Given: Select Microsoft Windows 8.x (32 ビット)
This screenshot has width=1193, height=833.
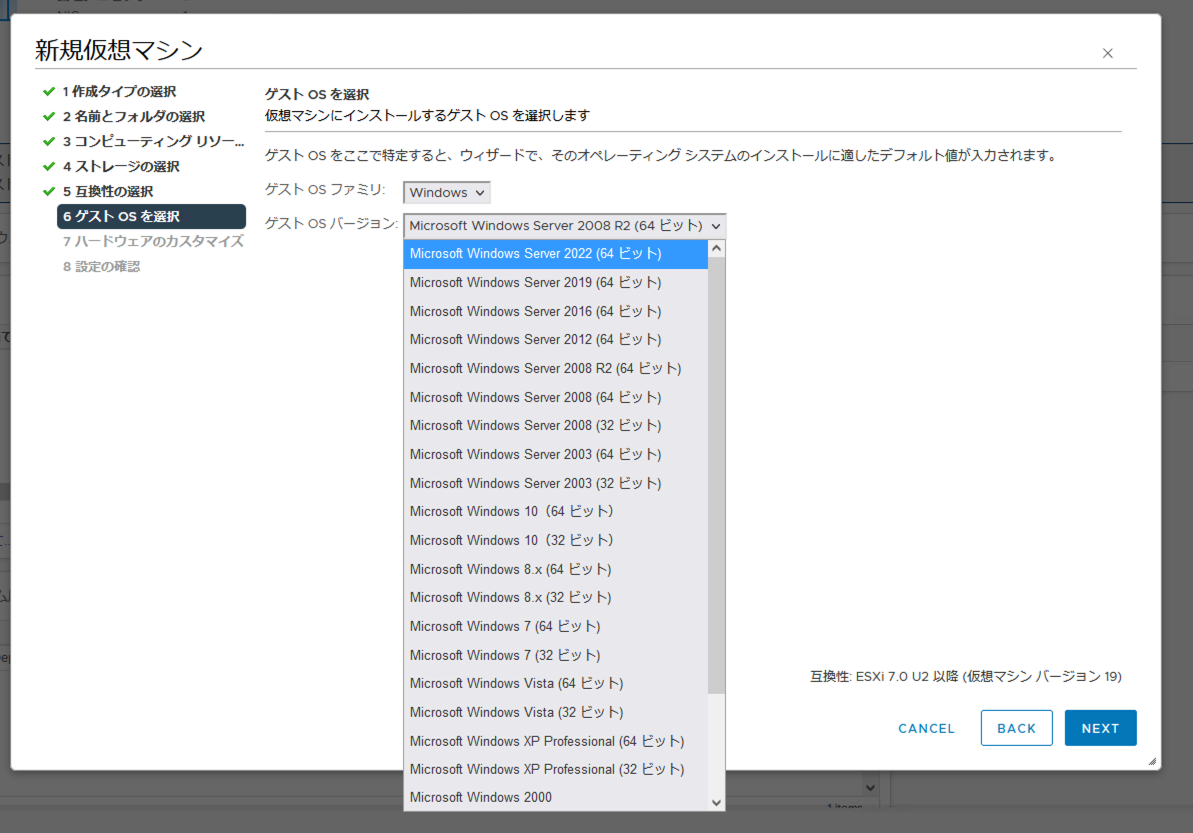Looking at the screenshot, I should (x=512, y=597).
